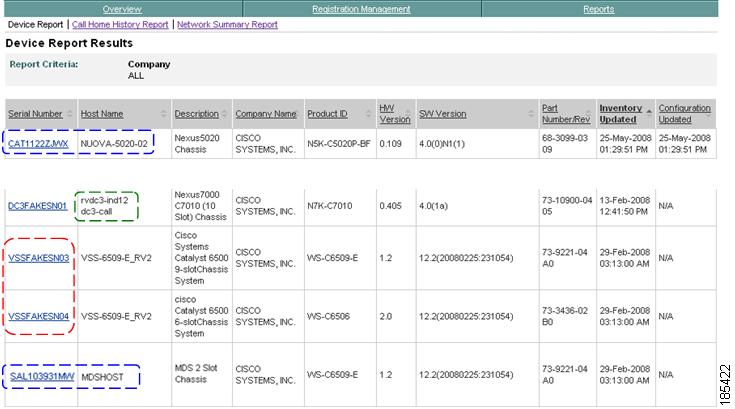Click the Serial Number column header
Screen dimensions: 735x409
point(35,114)
